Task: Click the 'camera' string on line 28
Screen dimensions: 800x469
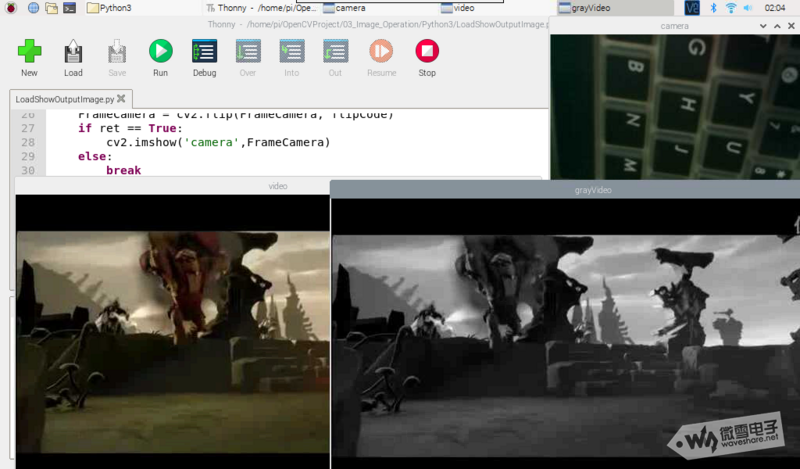Action: point(212,142)
